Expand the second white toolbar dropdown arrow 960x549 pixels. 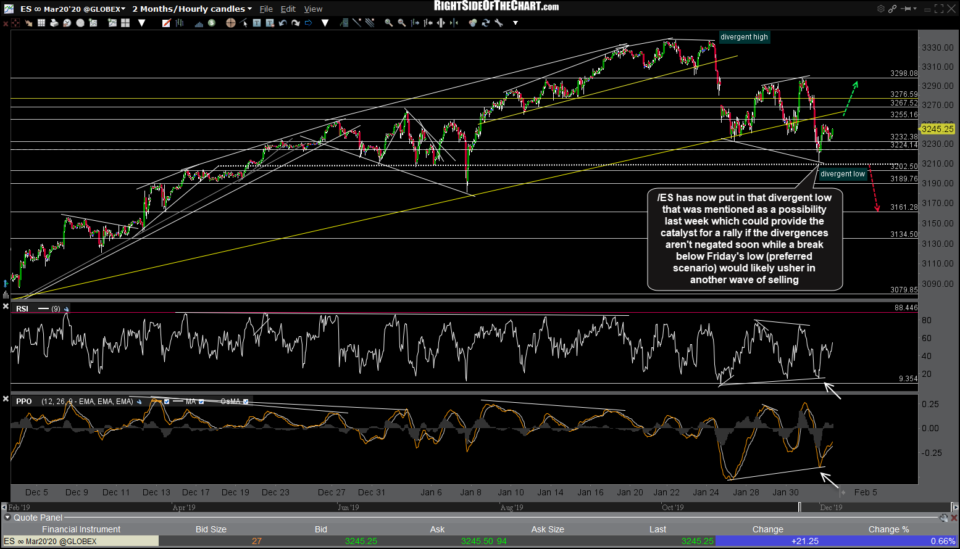point(324,23)
